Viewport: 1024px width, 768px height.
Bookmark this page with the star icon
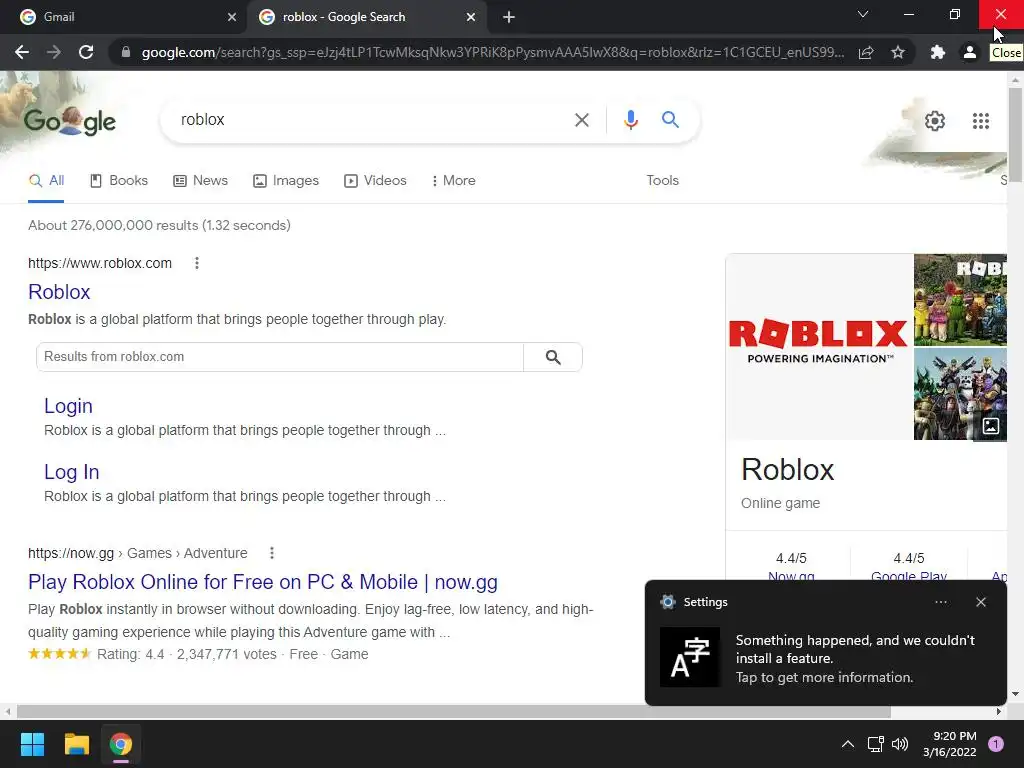click(898, 52)
